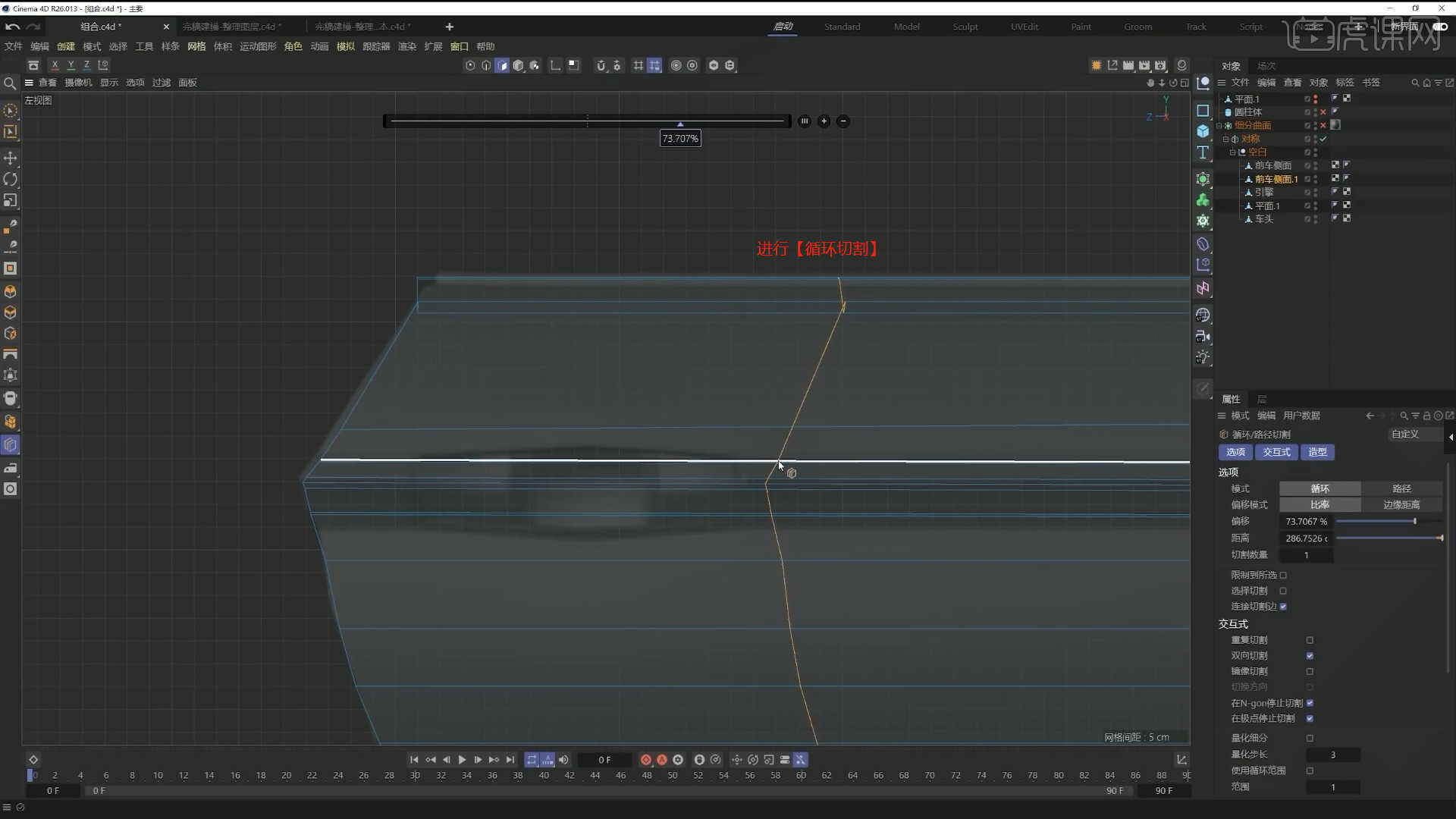This screenshot has width=1456, height=819.
Task: Toggle Z axis lock icon
Action: point(86,65)
